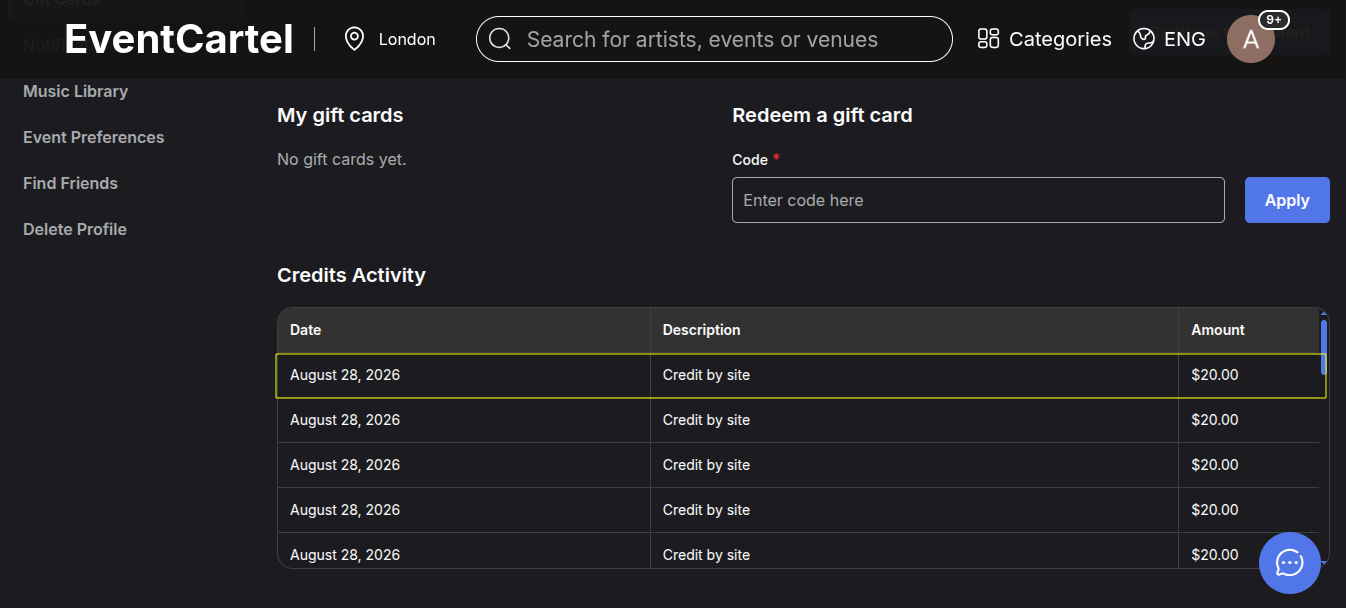Open Event Preferences in sidebar
The width and height of the screenshot is (1346, 608).
(x=94, y=137)
